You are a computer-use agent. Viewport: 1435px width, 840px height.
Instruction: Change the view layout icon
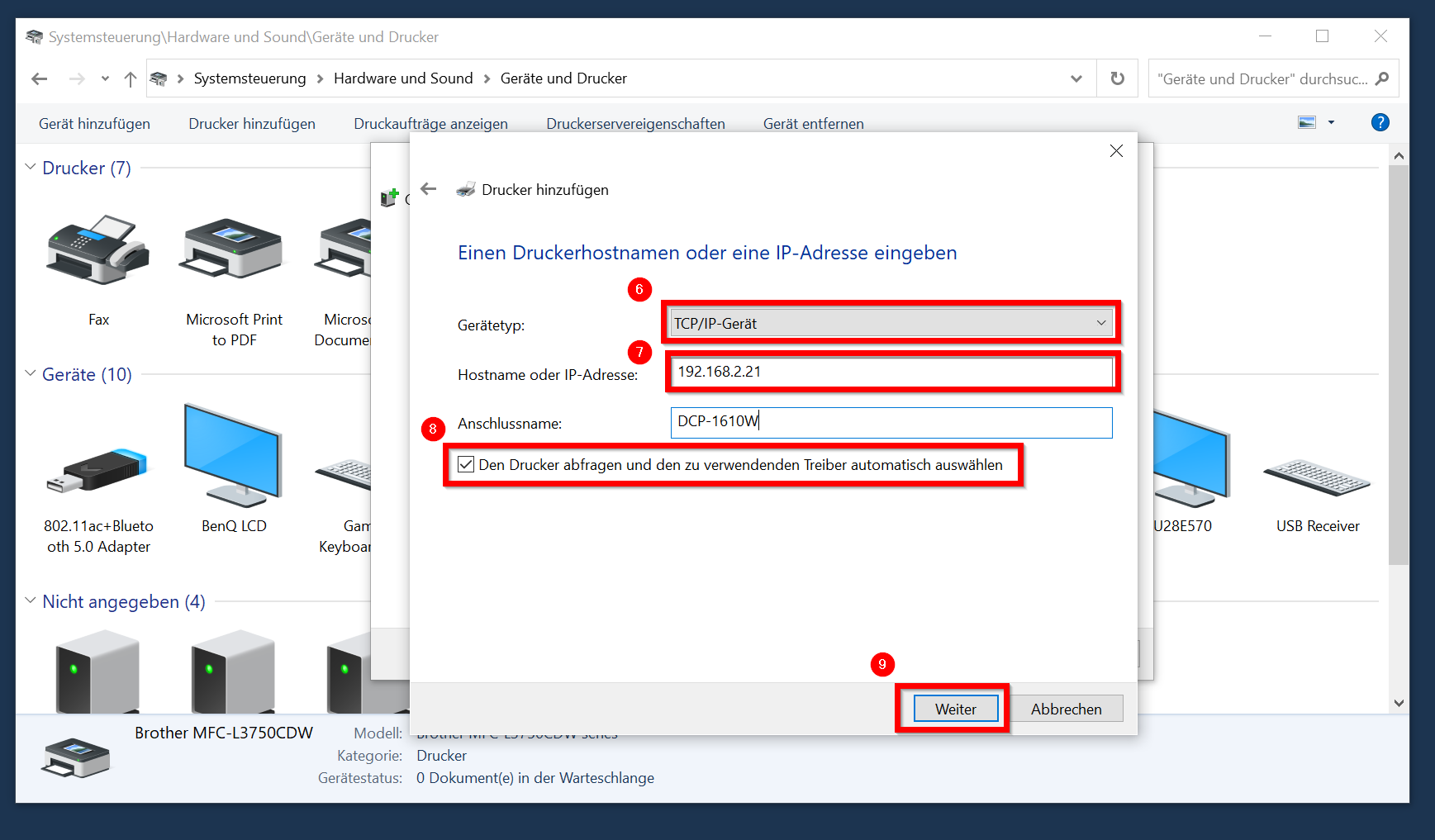[x=1307, y=122]
